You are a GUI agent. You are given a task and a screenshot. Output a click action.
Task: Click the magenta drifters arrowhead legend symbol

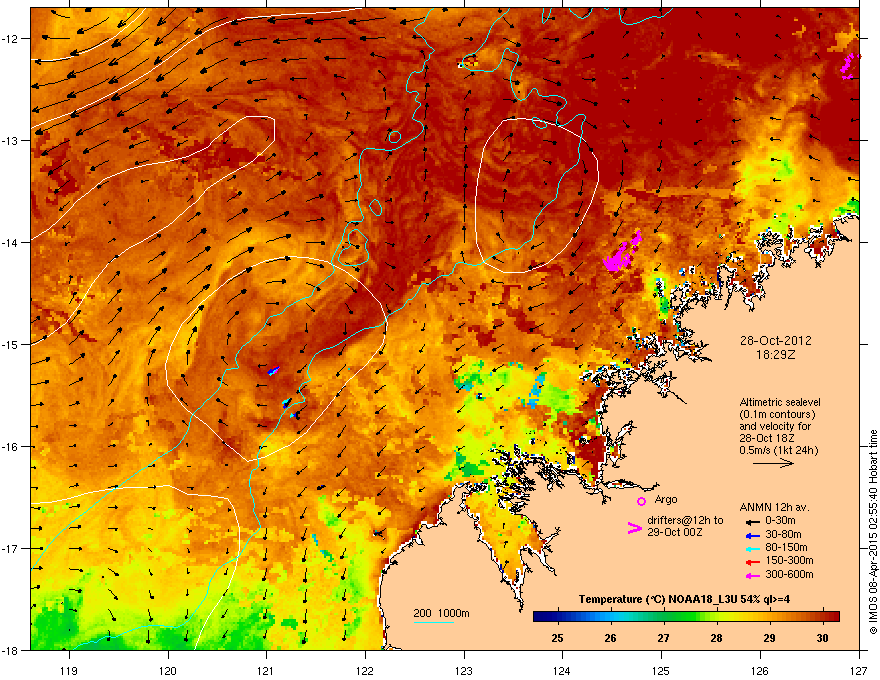634,528
